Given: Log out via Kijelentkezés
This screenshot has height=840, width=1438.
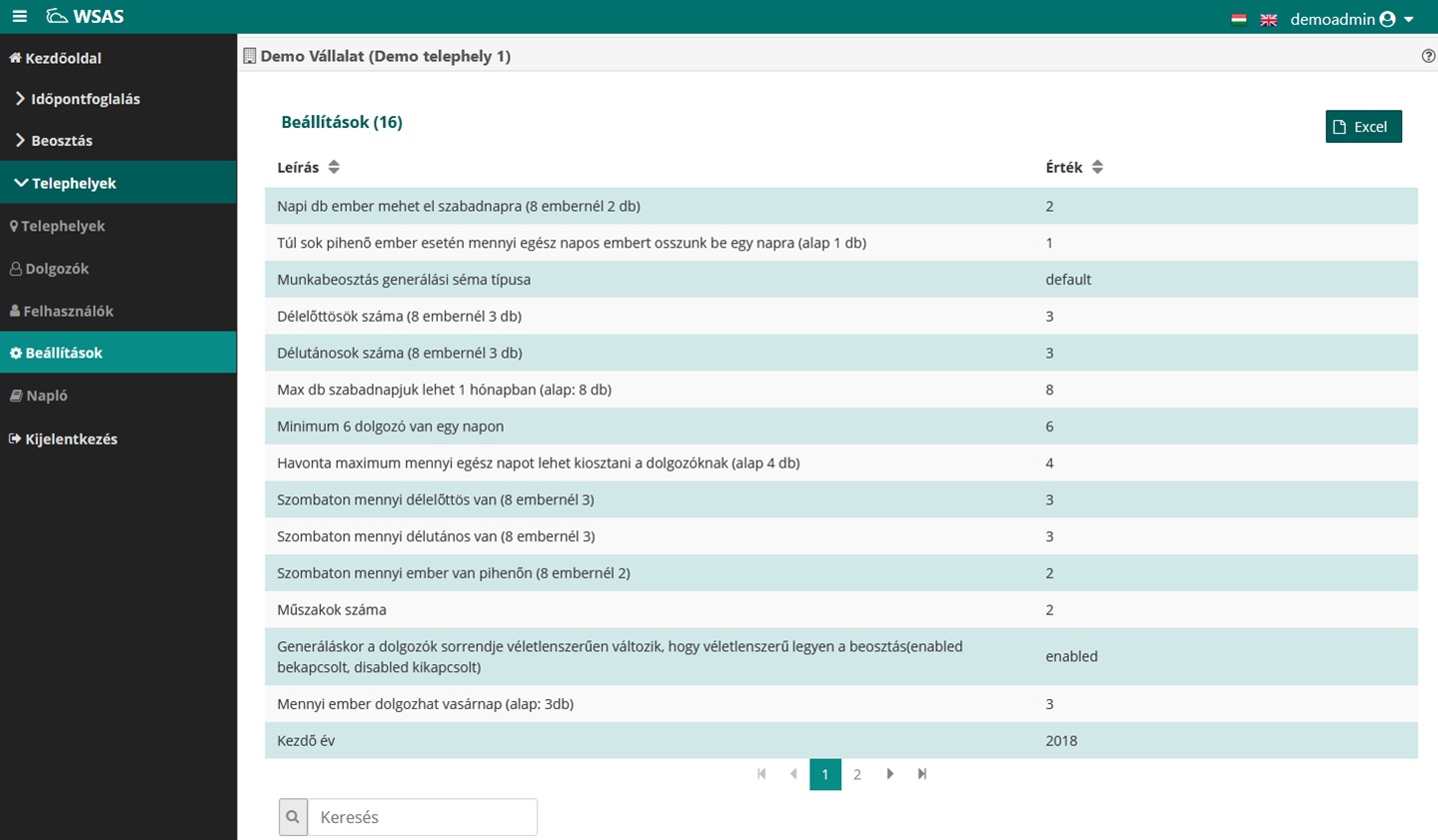Looking at the screenshot, I should coord(70,438).
